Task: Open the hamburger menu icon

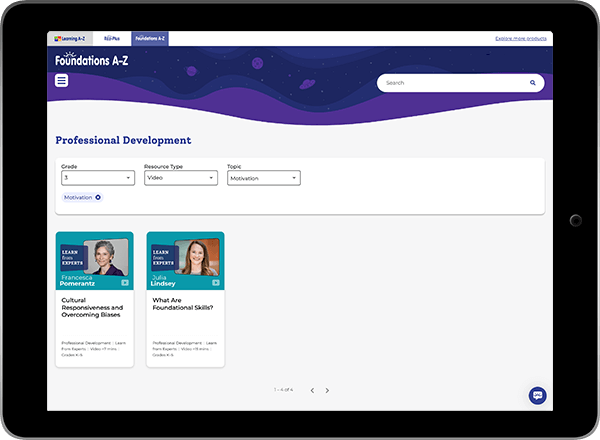Action: coord(62,80)
